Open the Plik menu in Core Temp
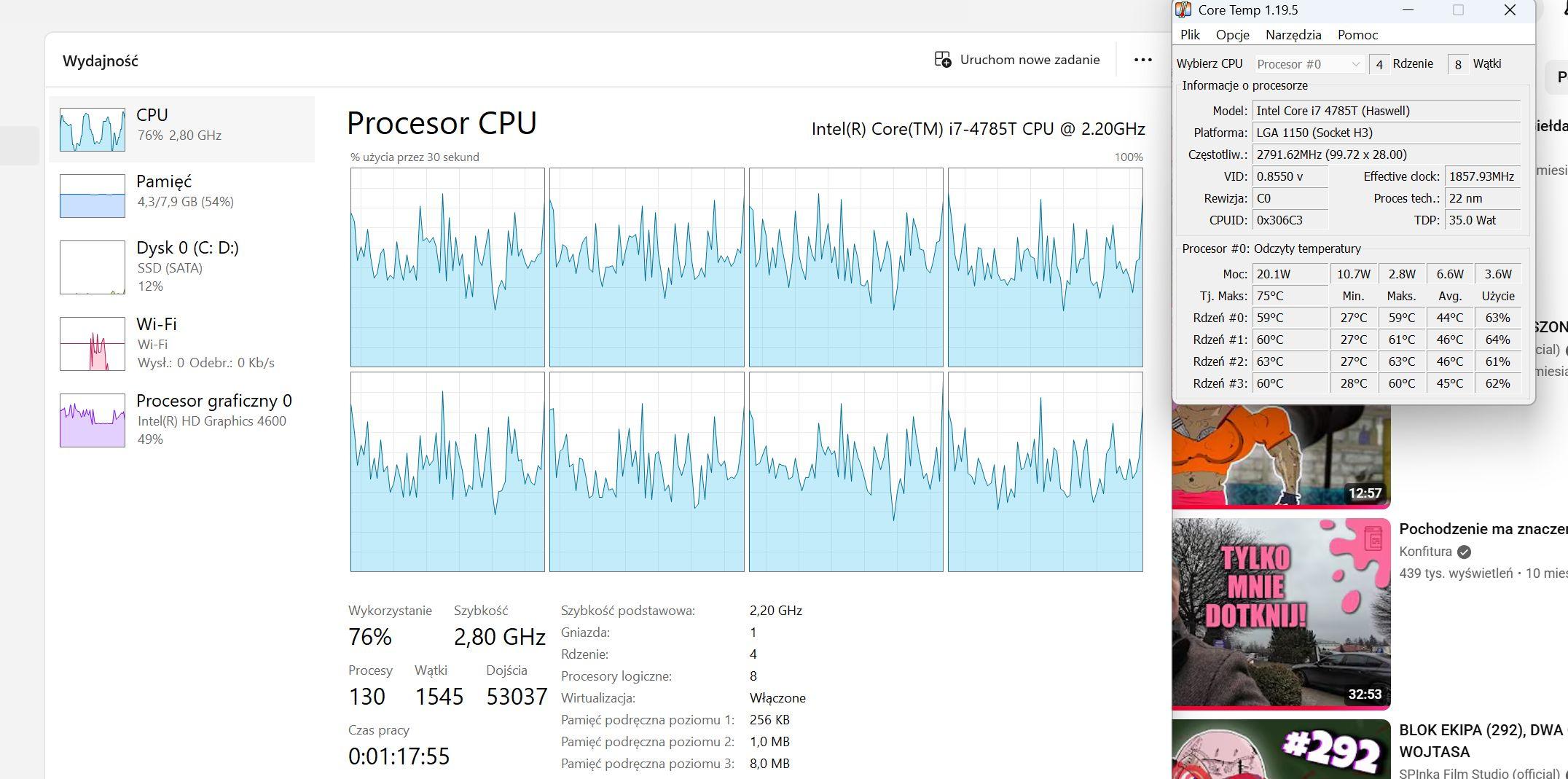Screen dimensions: 1568x779 (x=1190, y=35)
